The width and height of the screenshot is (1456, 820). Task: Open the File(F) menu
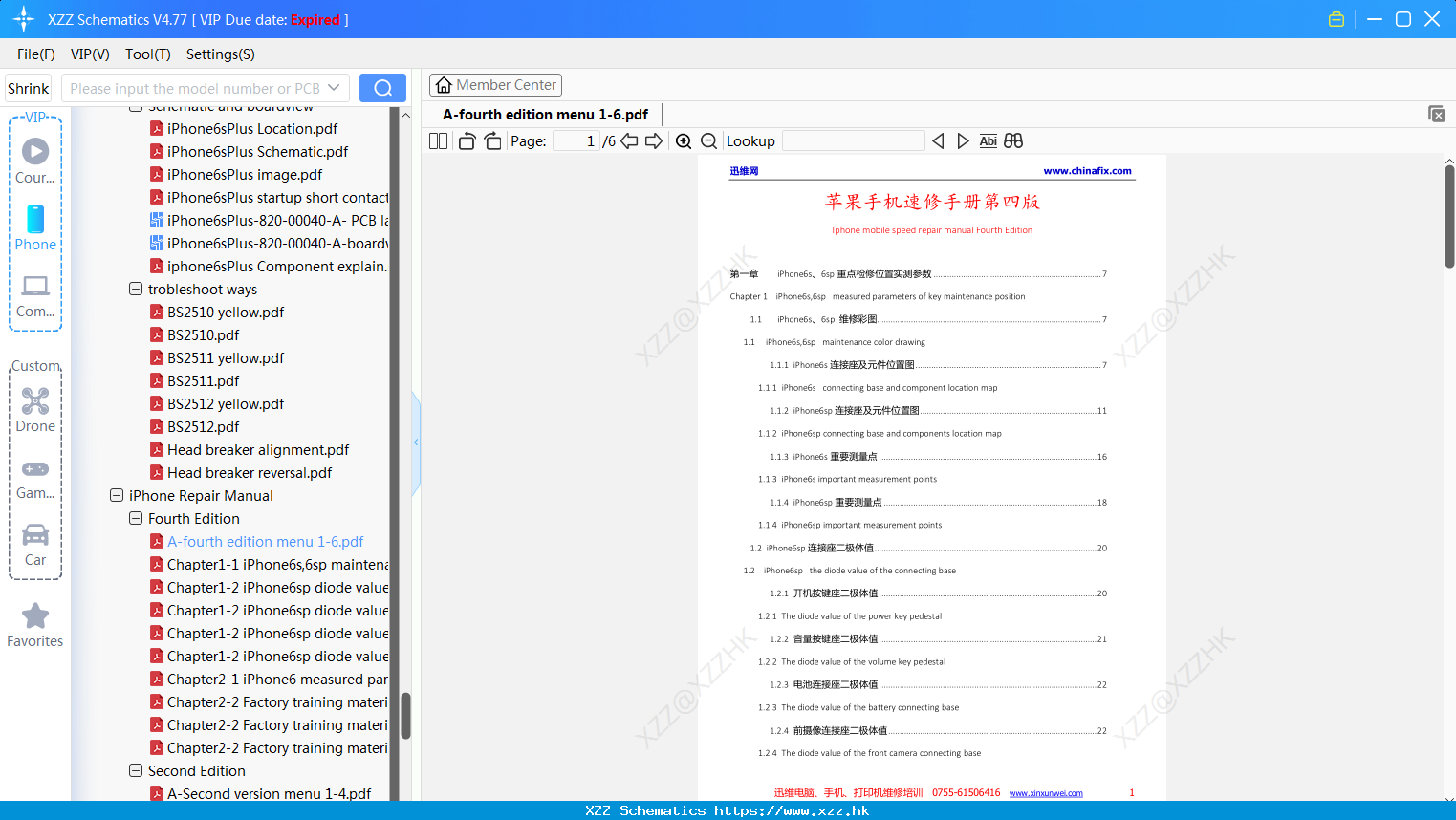click(x=36, y=54)
